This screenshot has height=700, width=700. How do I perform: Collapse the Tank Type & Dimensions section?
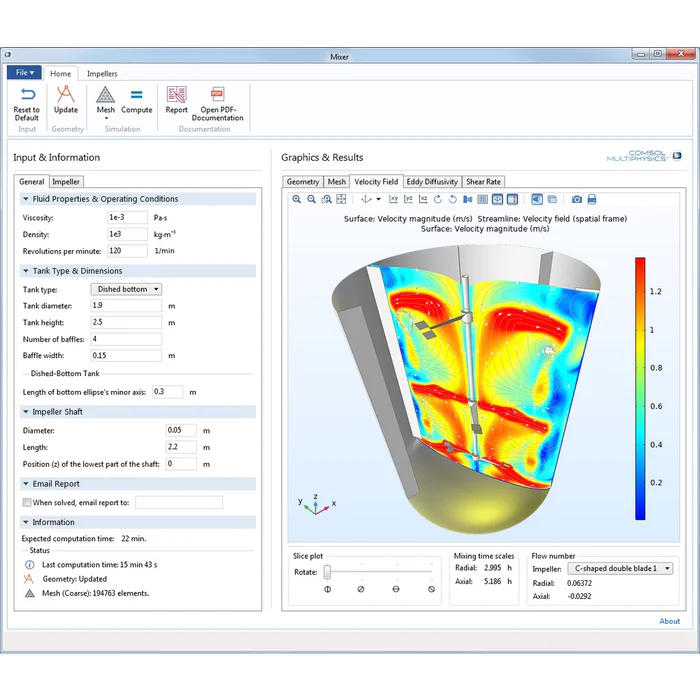point(26,271)
